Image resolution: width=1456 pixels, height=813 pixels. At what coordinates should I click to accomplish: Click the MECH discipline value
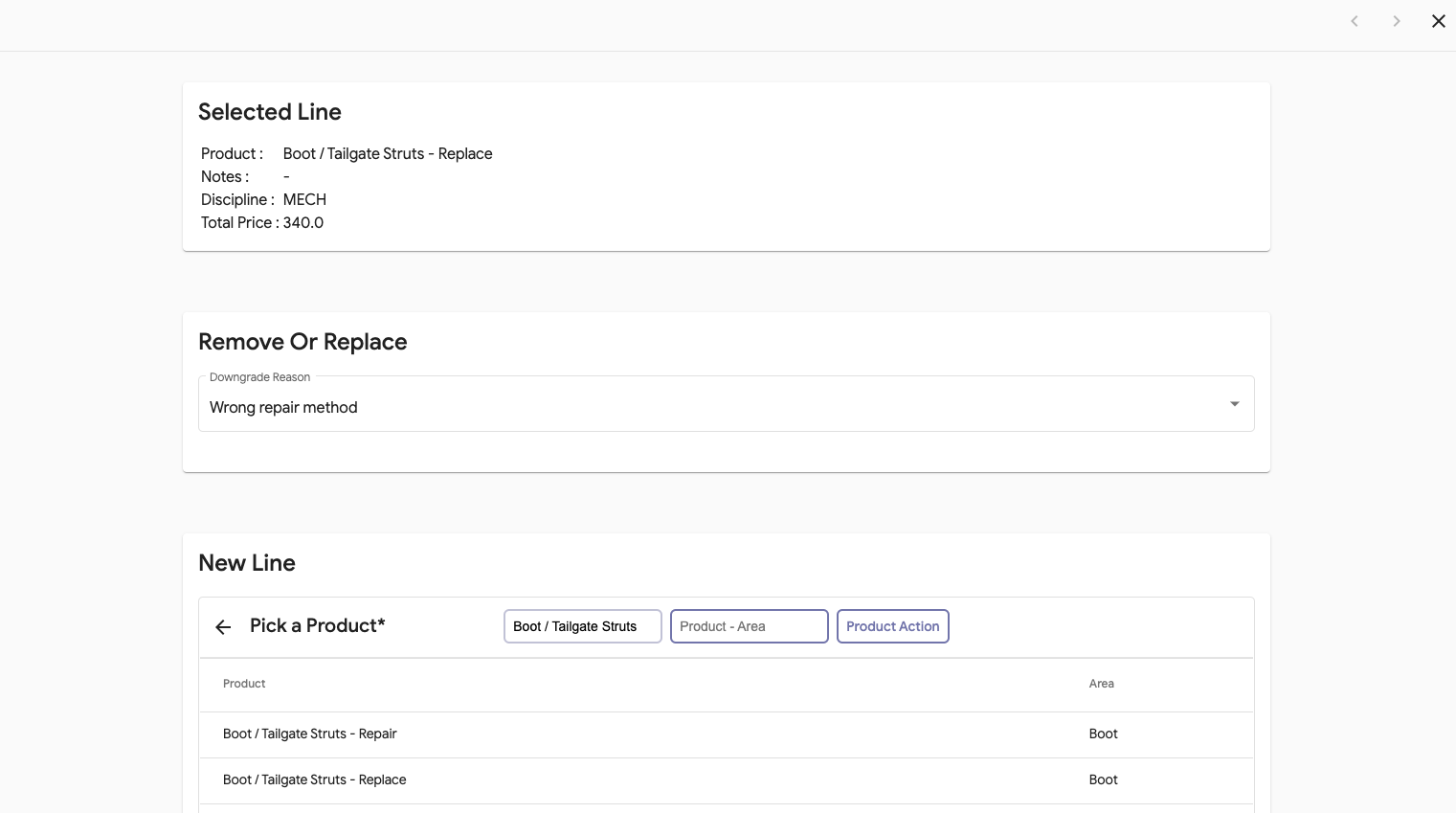pos(304,200)
